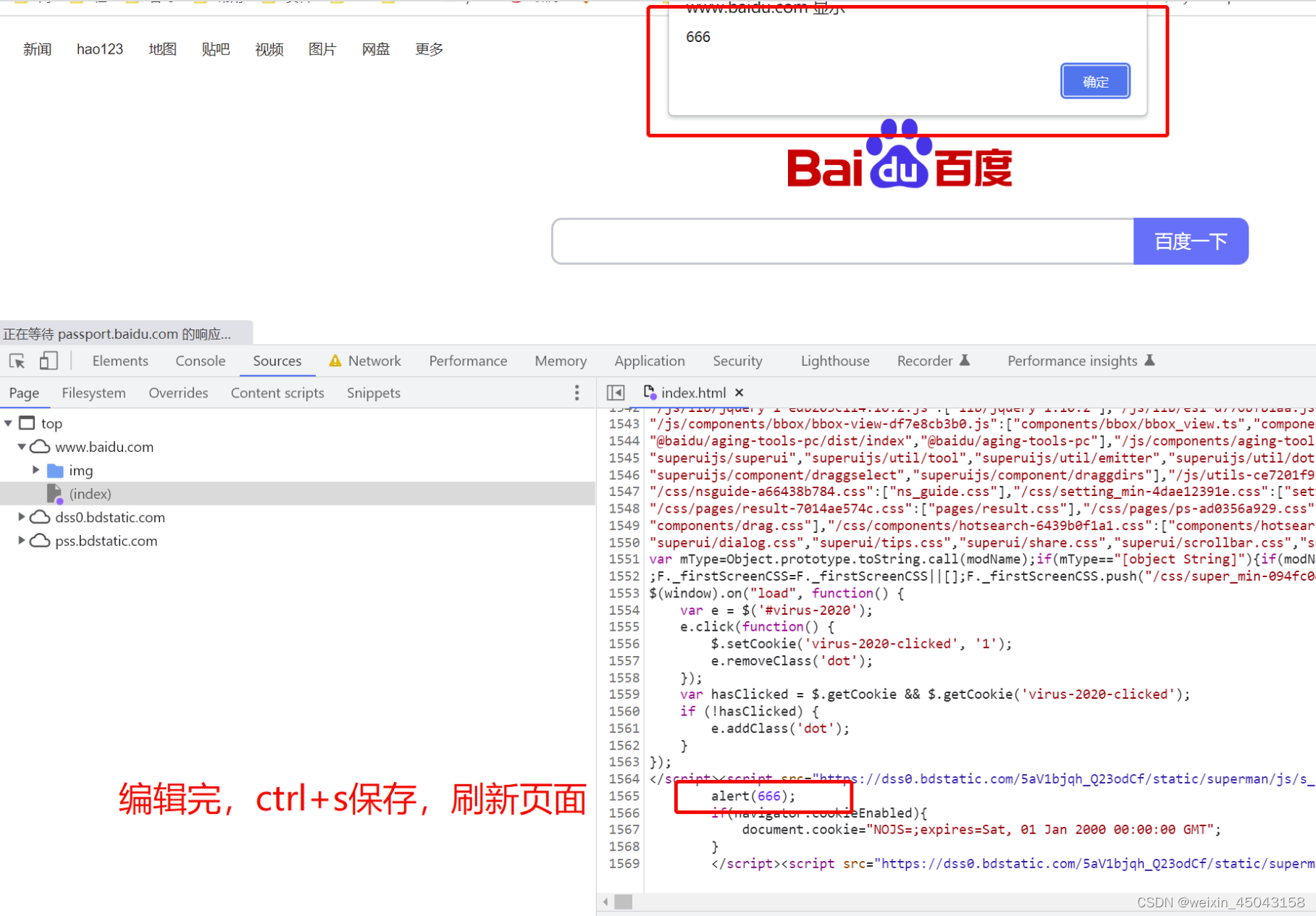1316x916 pixels.
Task: Click the scroll-left arrow in code editor
Action: pos(605,902)
